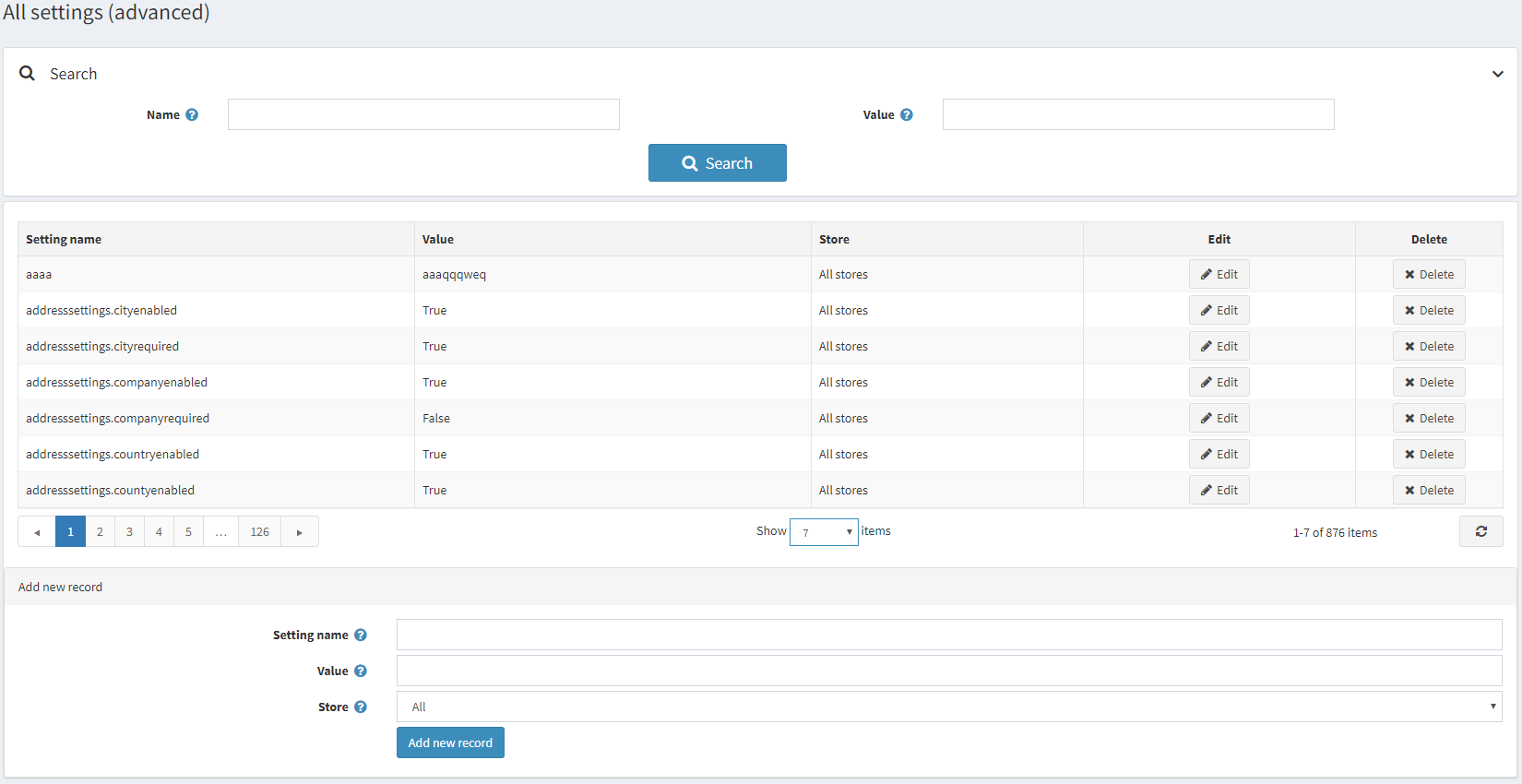
Task: Click help icon beside new record Value
Action: [361, 671]
